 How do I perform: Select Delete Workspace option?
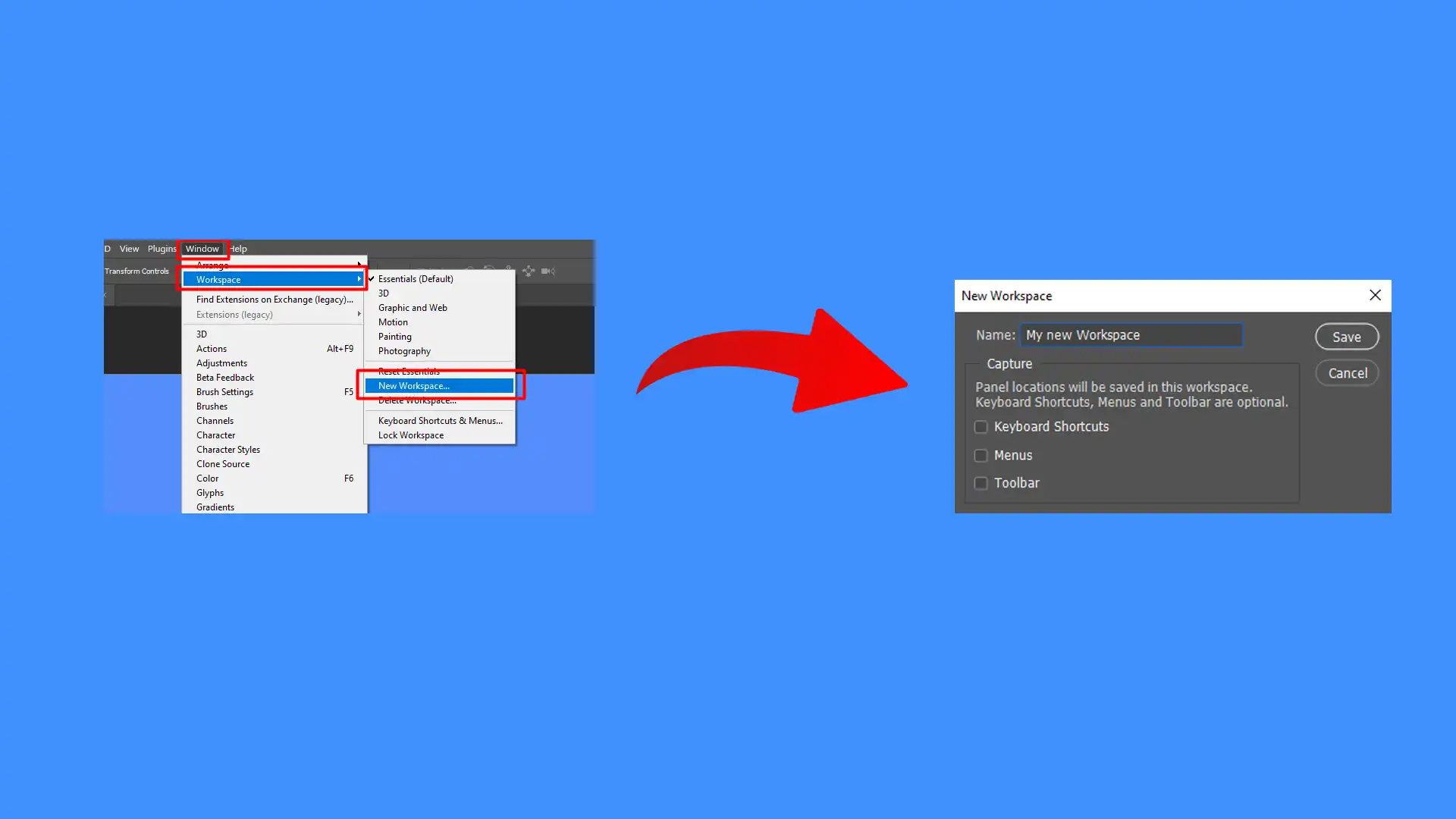pyautogui.click(x=417, y=400)
